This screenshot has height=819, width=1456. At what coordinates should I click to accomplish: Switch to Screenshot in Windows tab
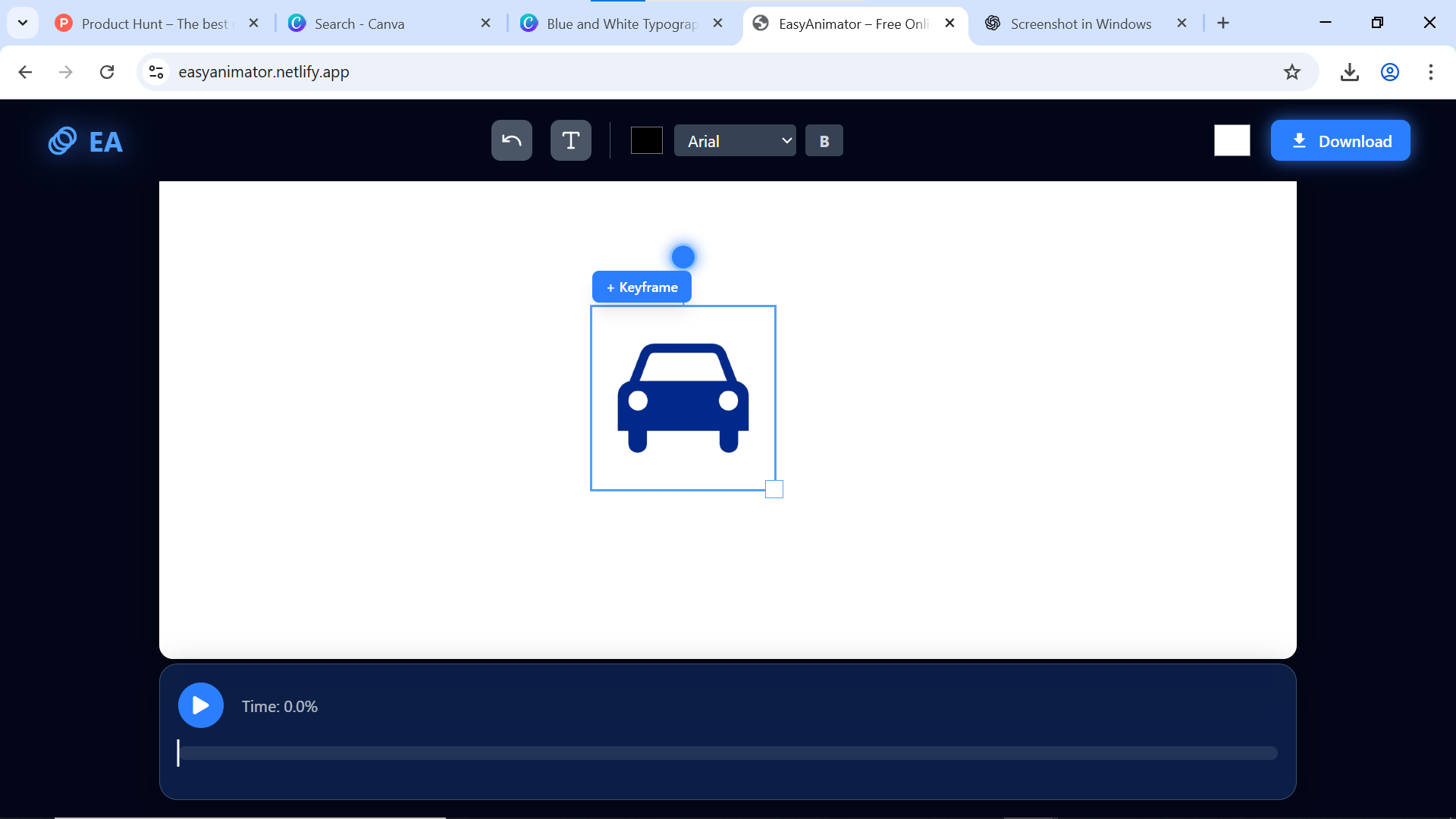(x=1081, y=24)
